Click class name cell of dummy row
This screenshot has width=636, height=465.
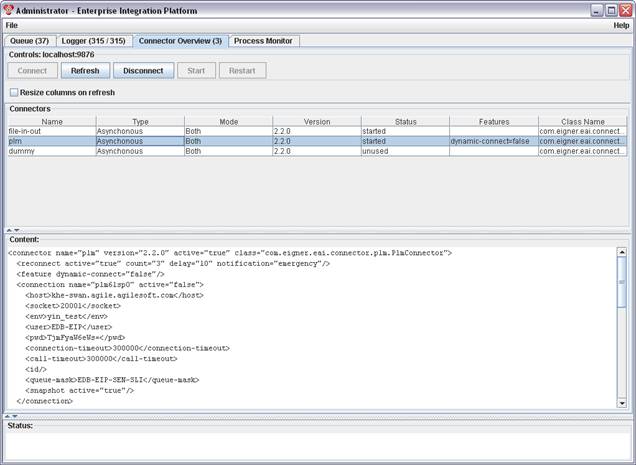(583, 151)
